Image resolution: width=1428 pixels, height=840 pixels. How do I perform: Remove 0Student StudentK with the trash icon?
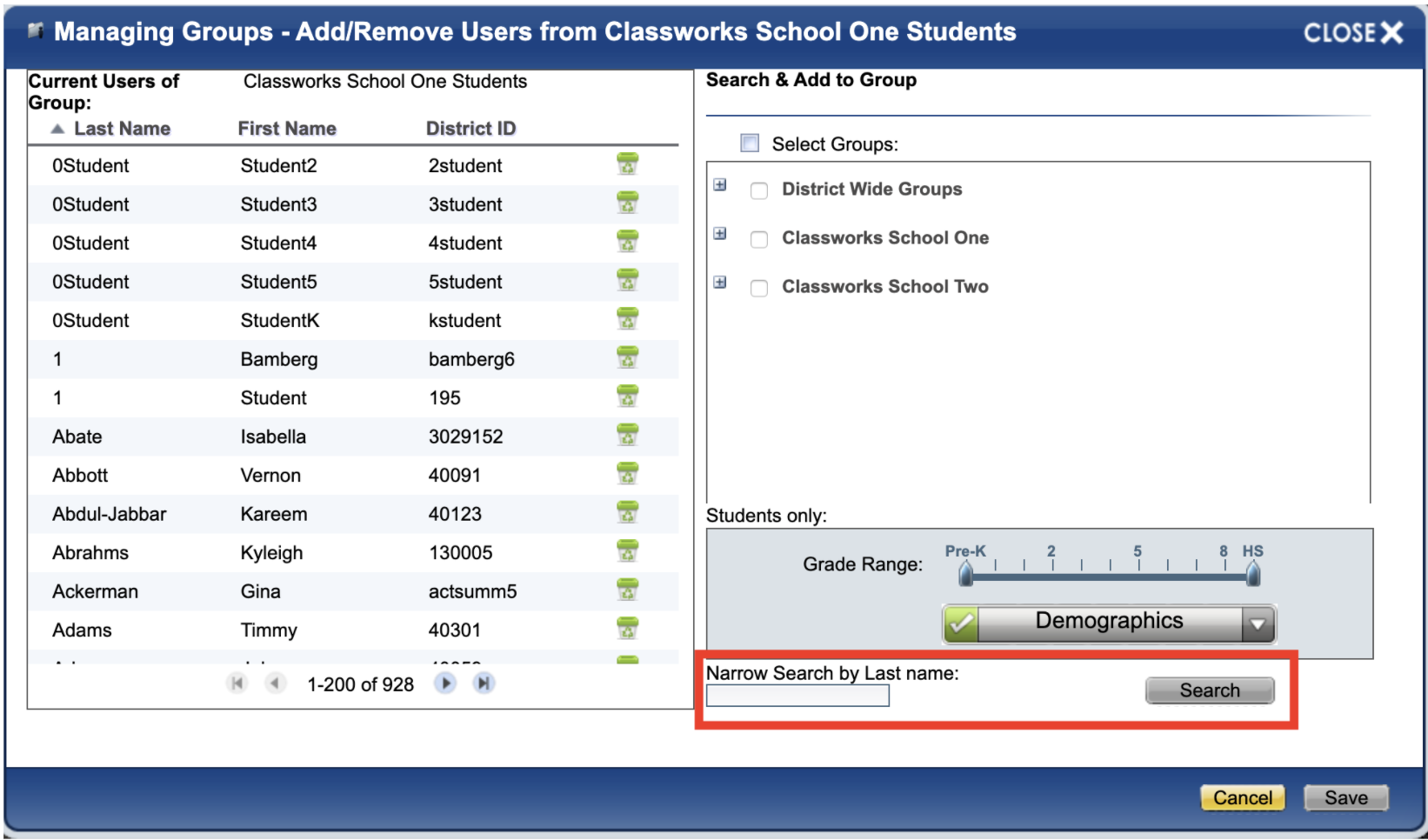pos(627,319)
